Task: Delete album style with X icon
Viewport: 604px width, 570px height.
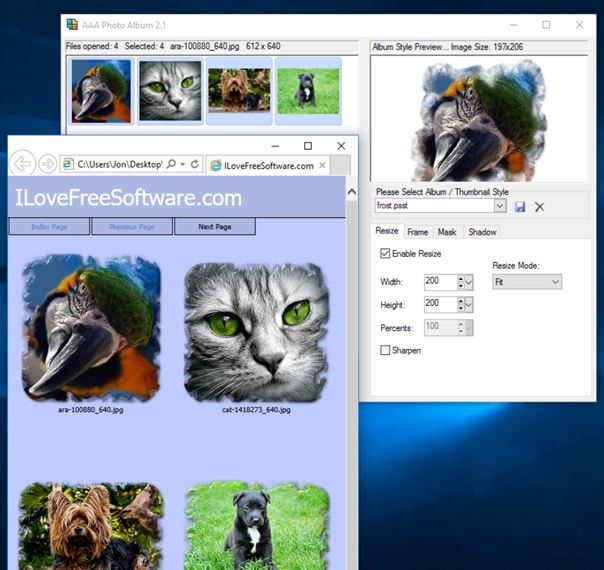Action: (539, 207)
